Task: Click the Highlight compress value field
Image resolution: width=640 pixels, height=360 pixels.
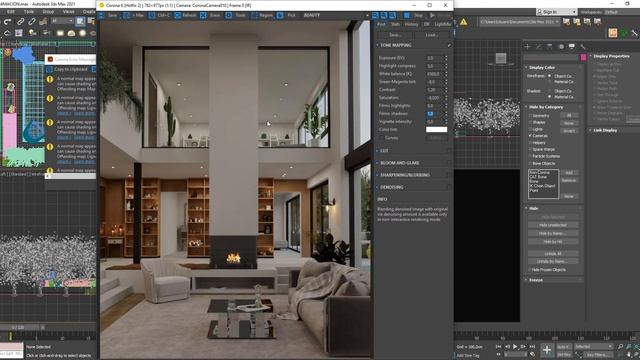Action: [x=434, y=66]
